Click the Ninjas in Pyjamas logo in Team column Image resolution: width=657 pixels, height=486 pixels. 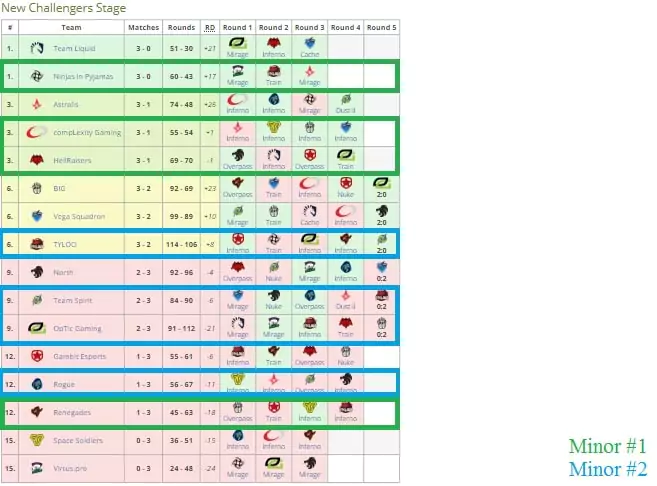[37, 76]
